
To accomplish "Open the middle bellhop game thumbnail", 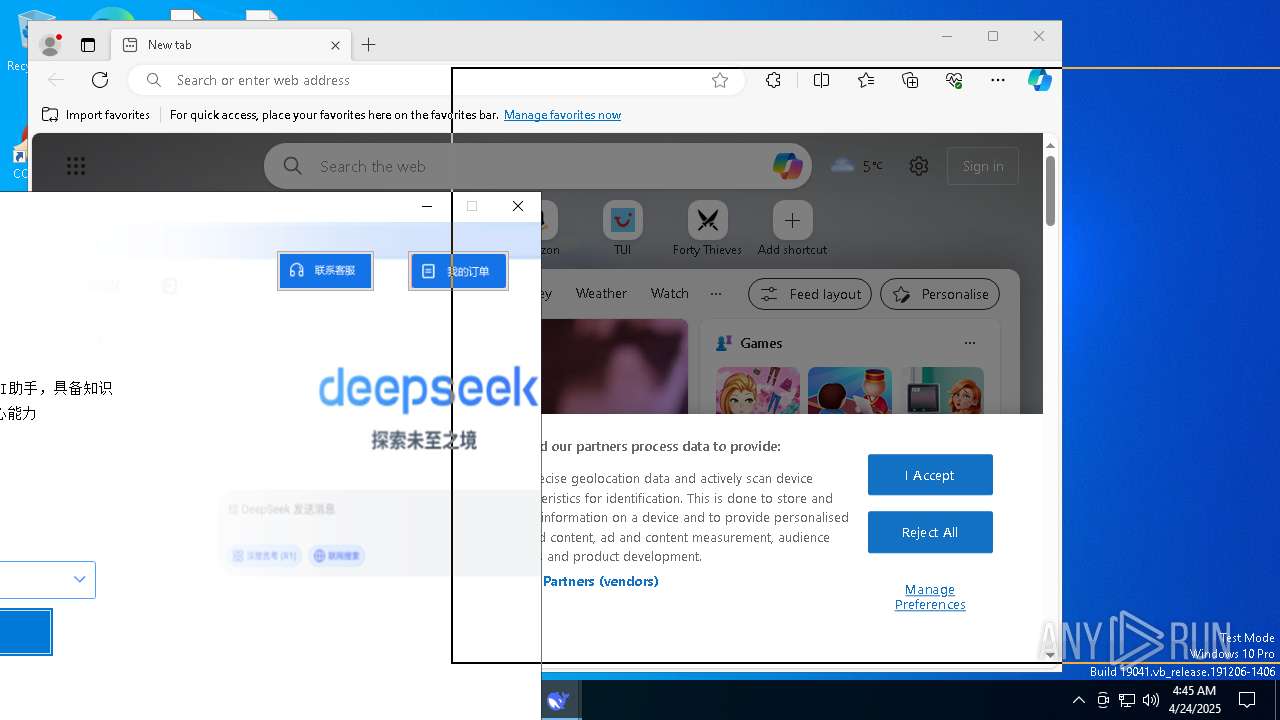I will [850, 390].
